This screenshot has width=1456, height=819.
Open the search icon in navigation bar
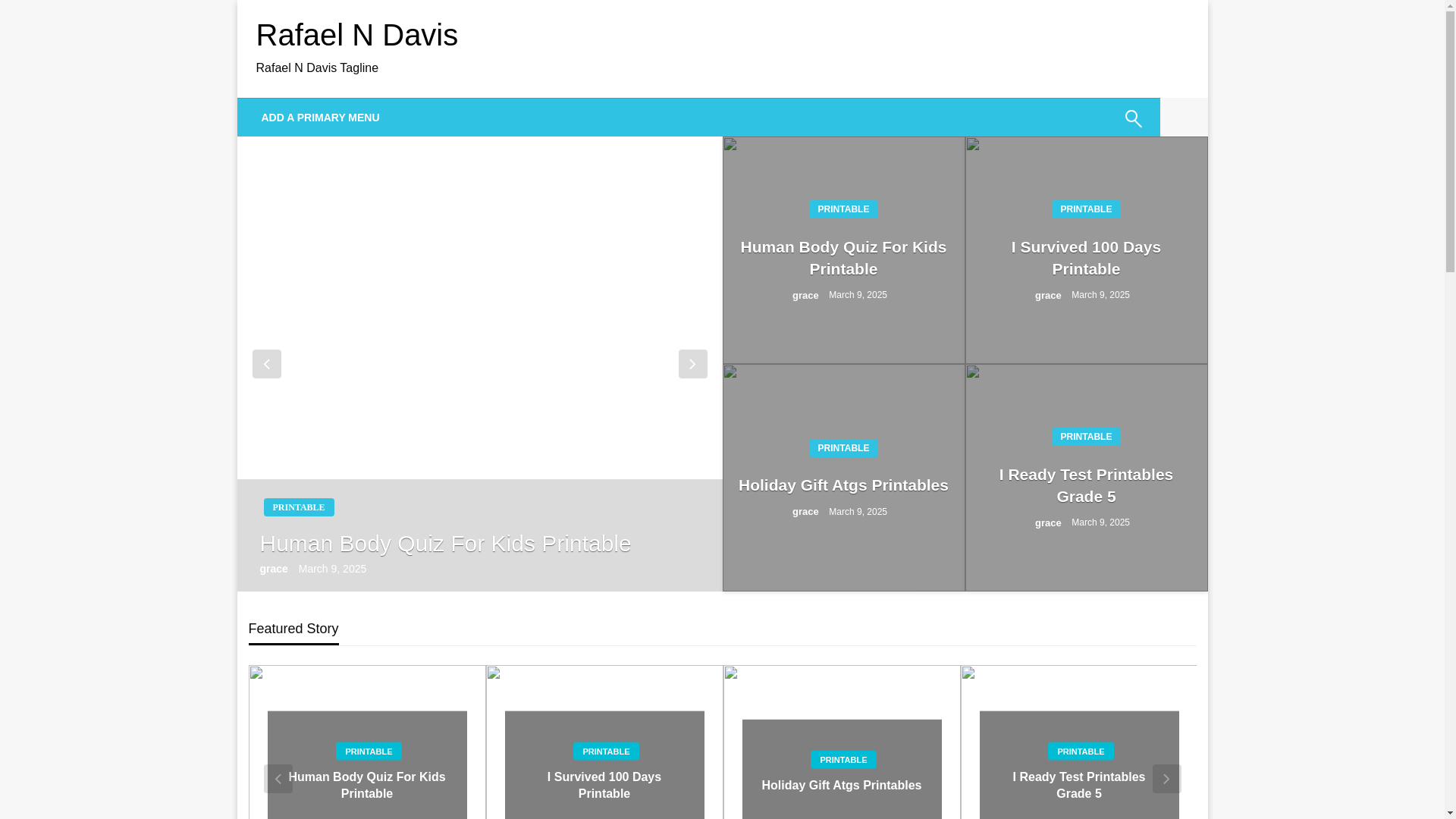(1132, 118)
